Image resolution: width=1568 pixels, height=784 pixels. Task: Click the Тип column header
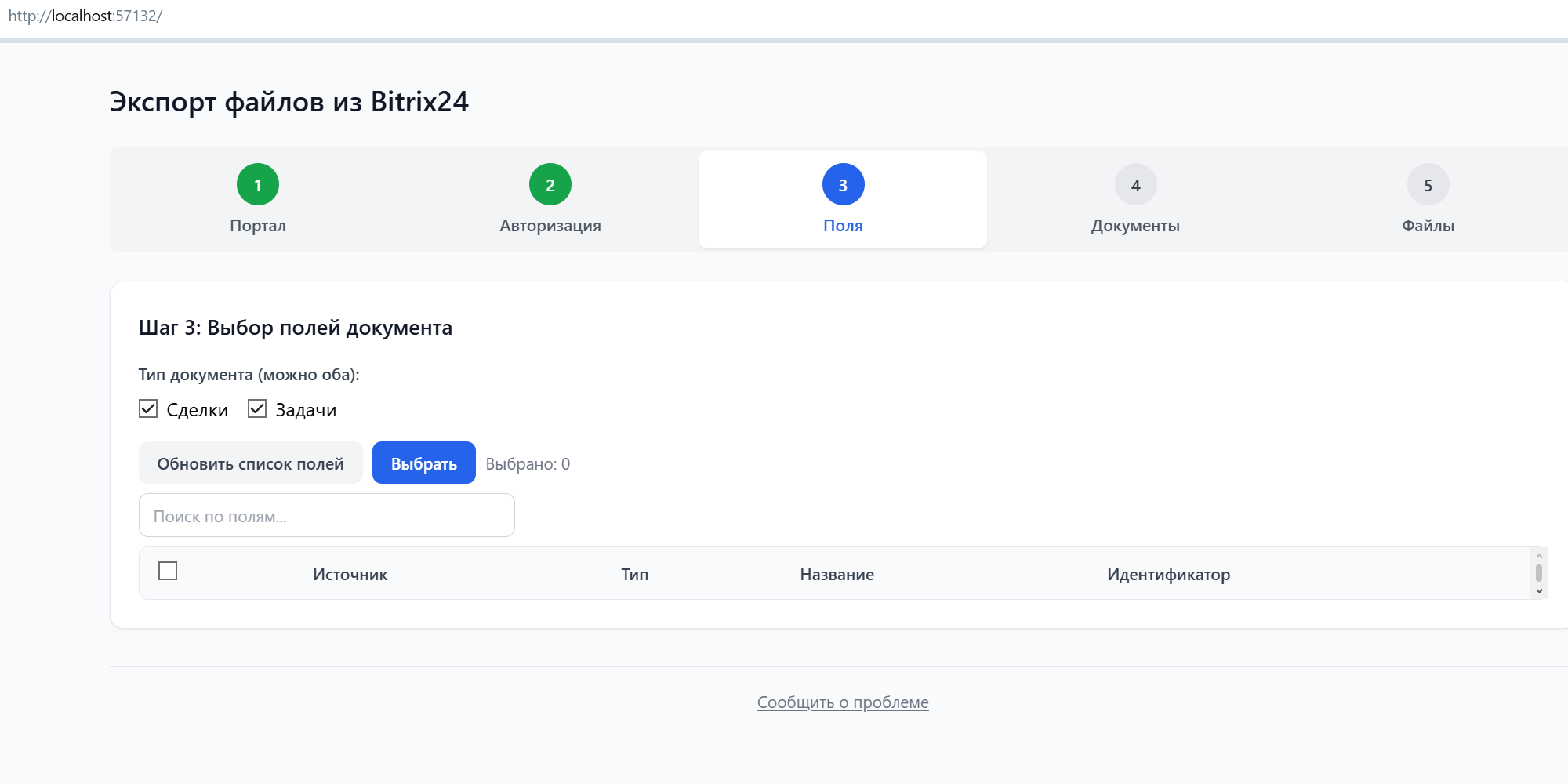pyautogui.click(x=635, y=575)
